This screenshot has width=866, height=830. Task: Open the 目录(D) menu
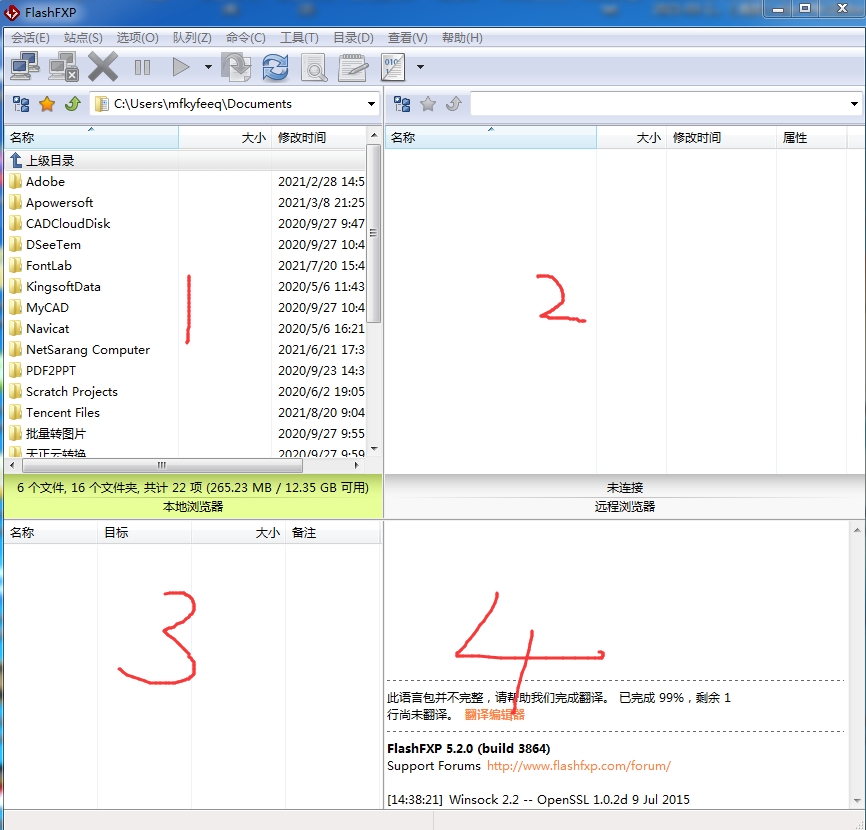(x=353, y=38)
